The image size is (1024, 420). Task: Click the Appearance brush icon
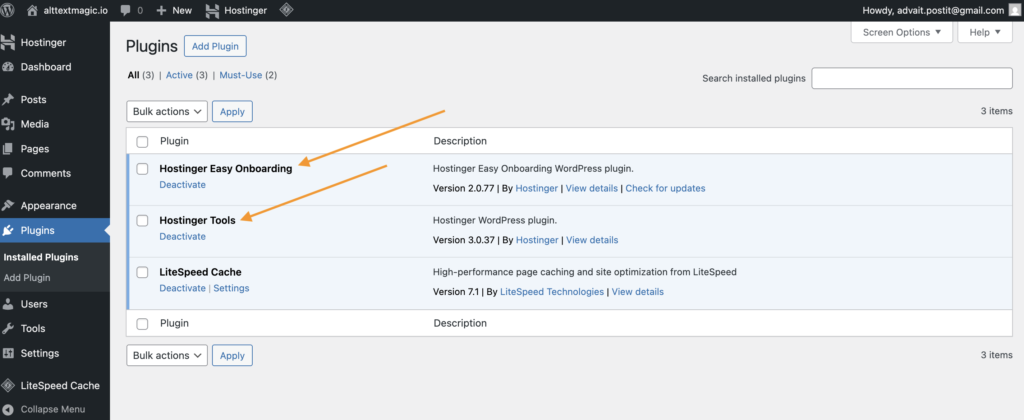click(x=8, y=206)
